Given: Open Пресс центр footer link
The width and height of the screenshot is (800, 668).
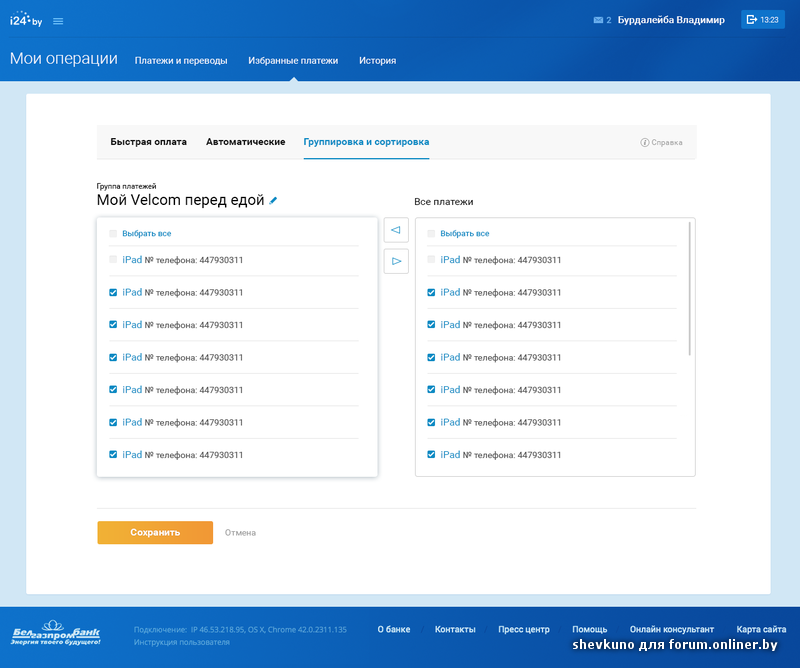Looking at the screenshot, I should [524, 629].
